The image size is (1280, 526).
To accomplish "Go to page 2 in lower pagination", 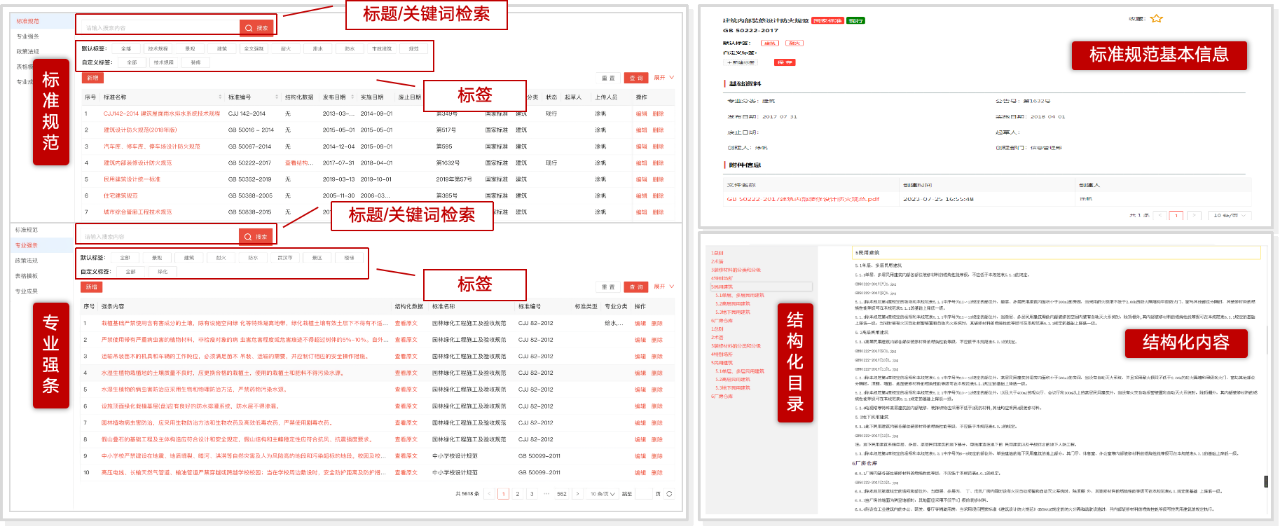I will (x=516, y=494).
